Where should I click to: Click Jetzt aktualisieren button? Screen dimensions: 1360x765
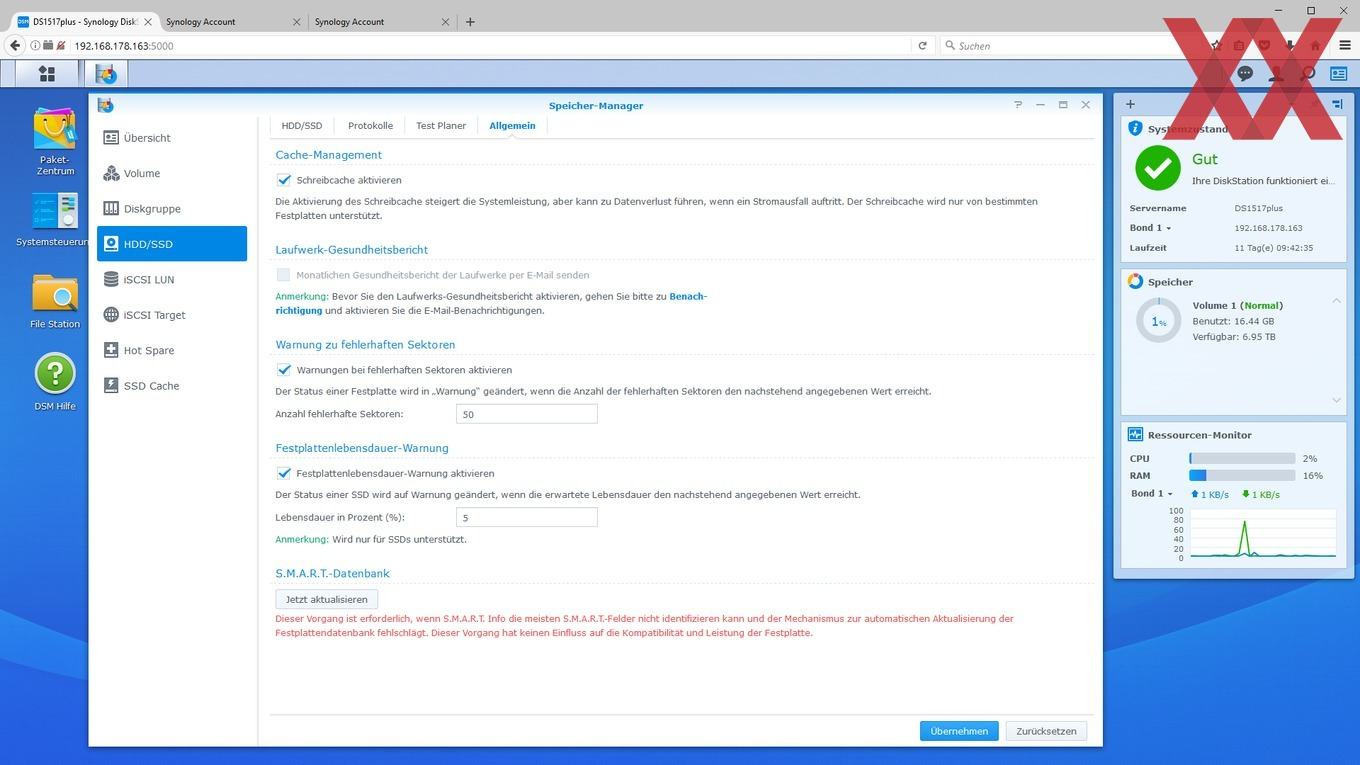[326, 599]
